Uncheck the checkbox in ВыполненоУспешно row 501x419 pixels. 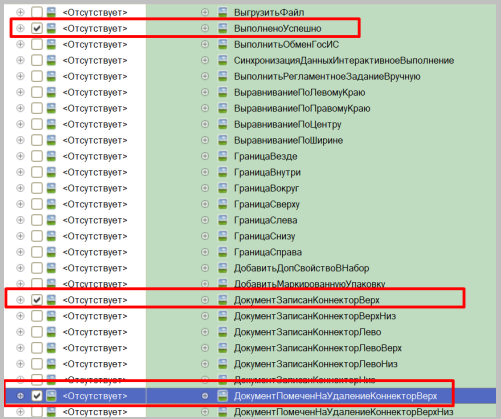(x=37, y=28)
